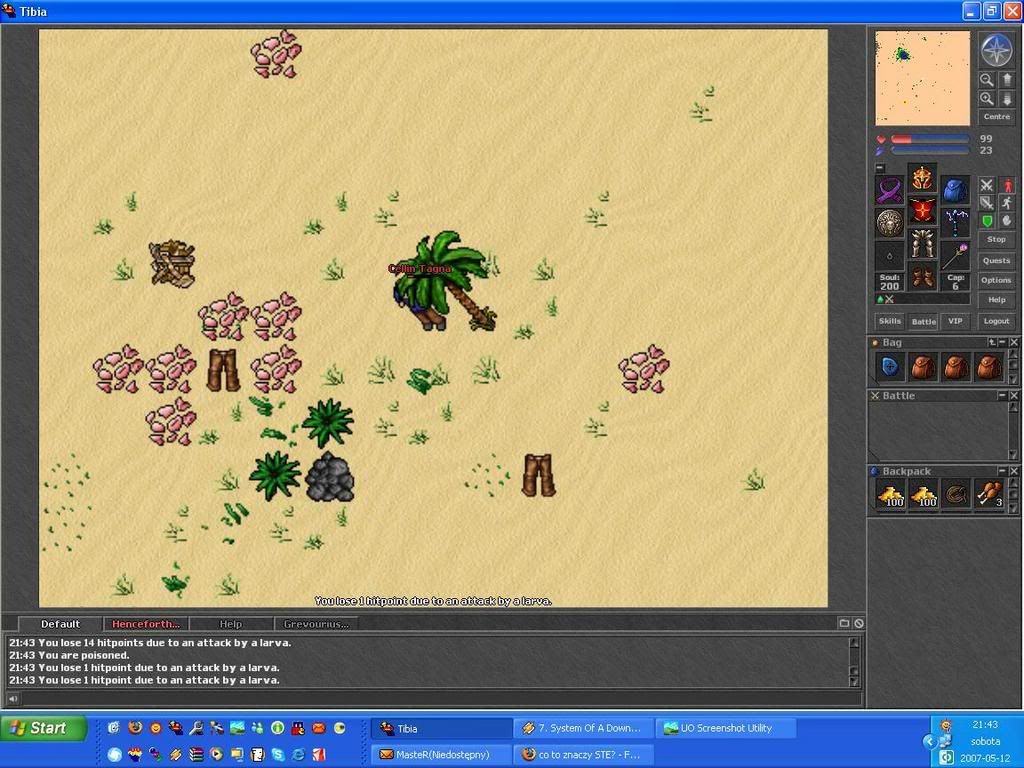Centre the minimap on the character
This screenshot has height=768, width=1024.
pyautogui.click(x=997, y=116)
